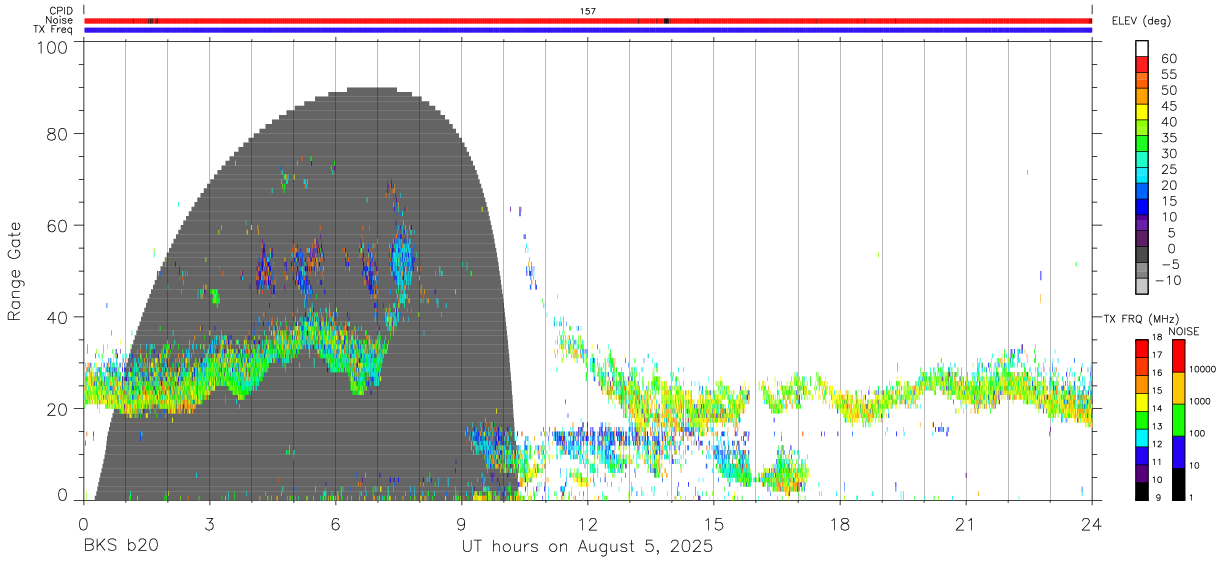The image size is (1228, 567).
Task: Click TX FRQ legend label "11"
Action: click(x=1158, y=462)
